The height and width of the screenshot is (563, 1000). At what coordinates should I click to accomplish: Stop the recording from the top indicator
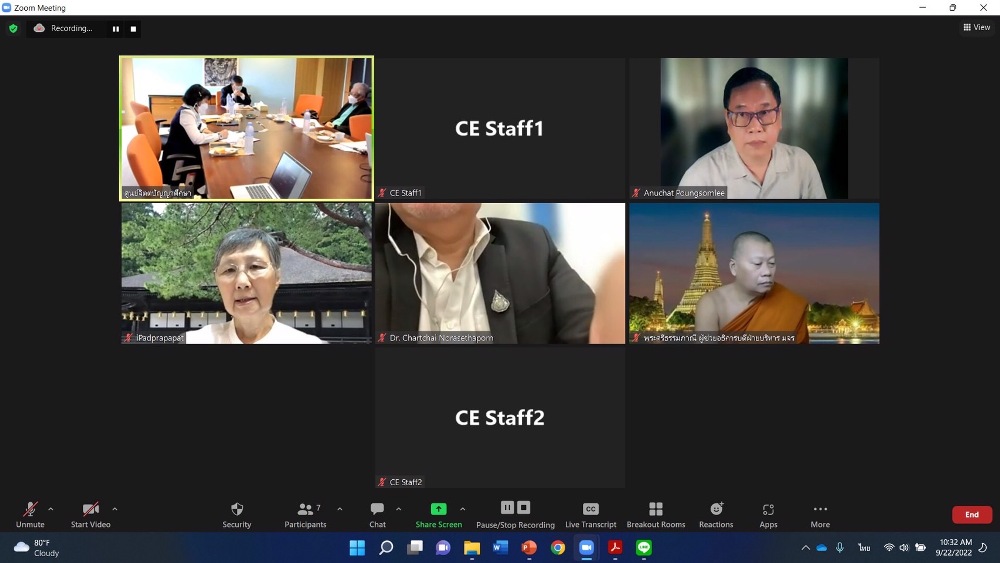point(133,29)
